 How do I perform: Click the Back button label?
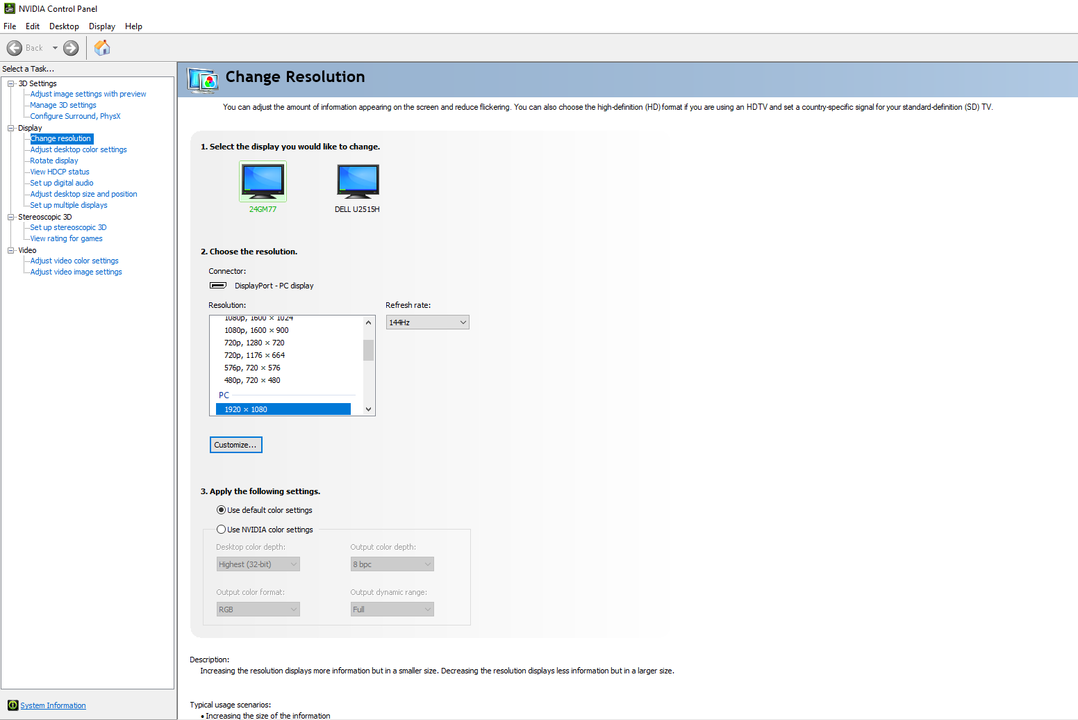point(34,48)
